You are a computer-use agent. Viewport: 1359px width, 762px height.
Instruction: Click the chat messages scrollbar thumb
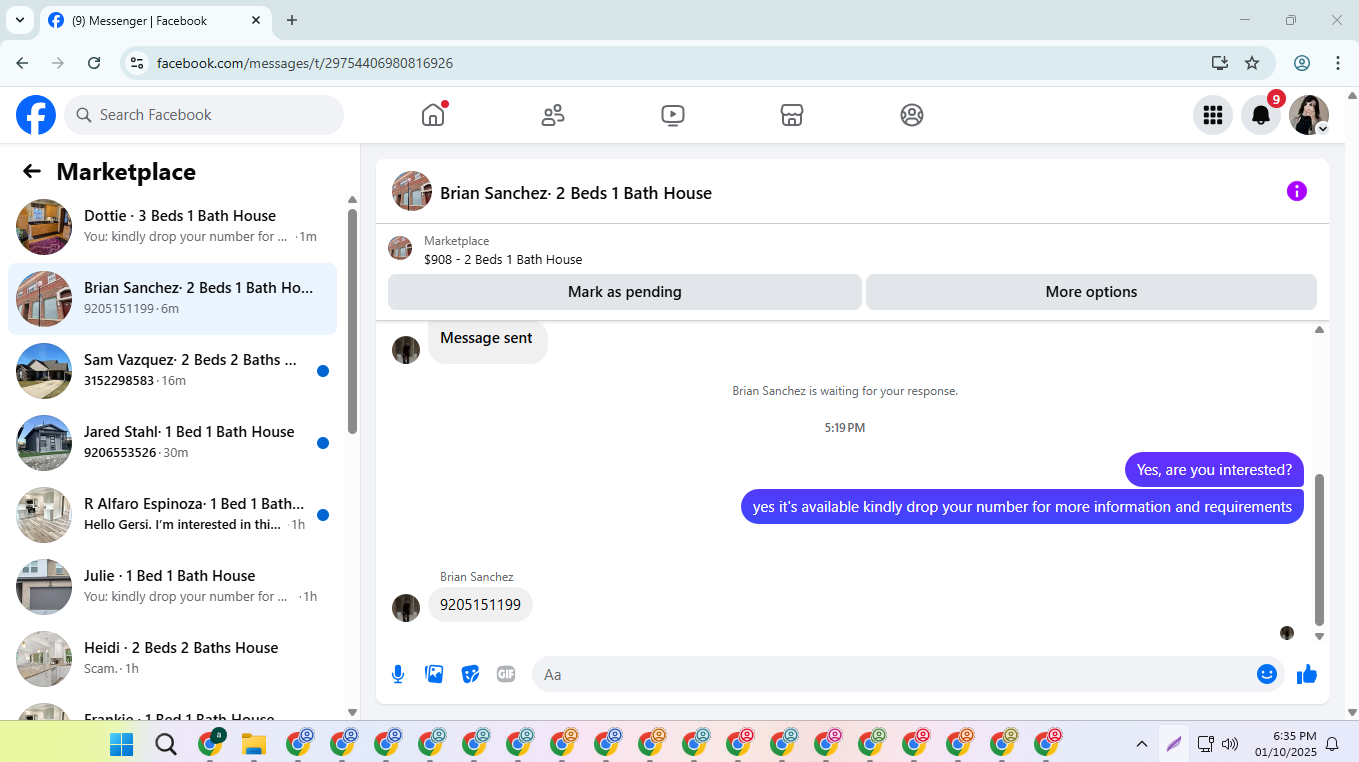(1319, 549)
